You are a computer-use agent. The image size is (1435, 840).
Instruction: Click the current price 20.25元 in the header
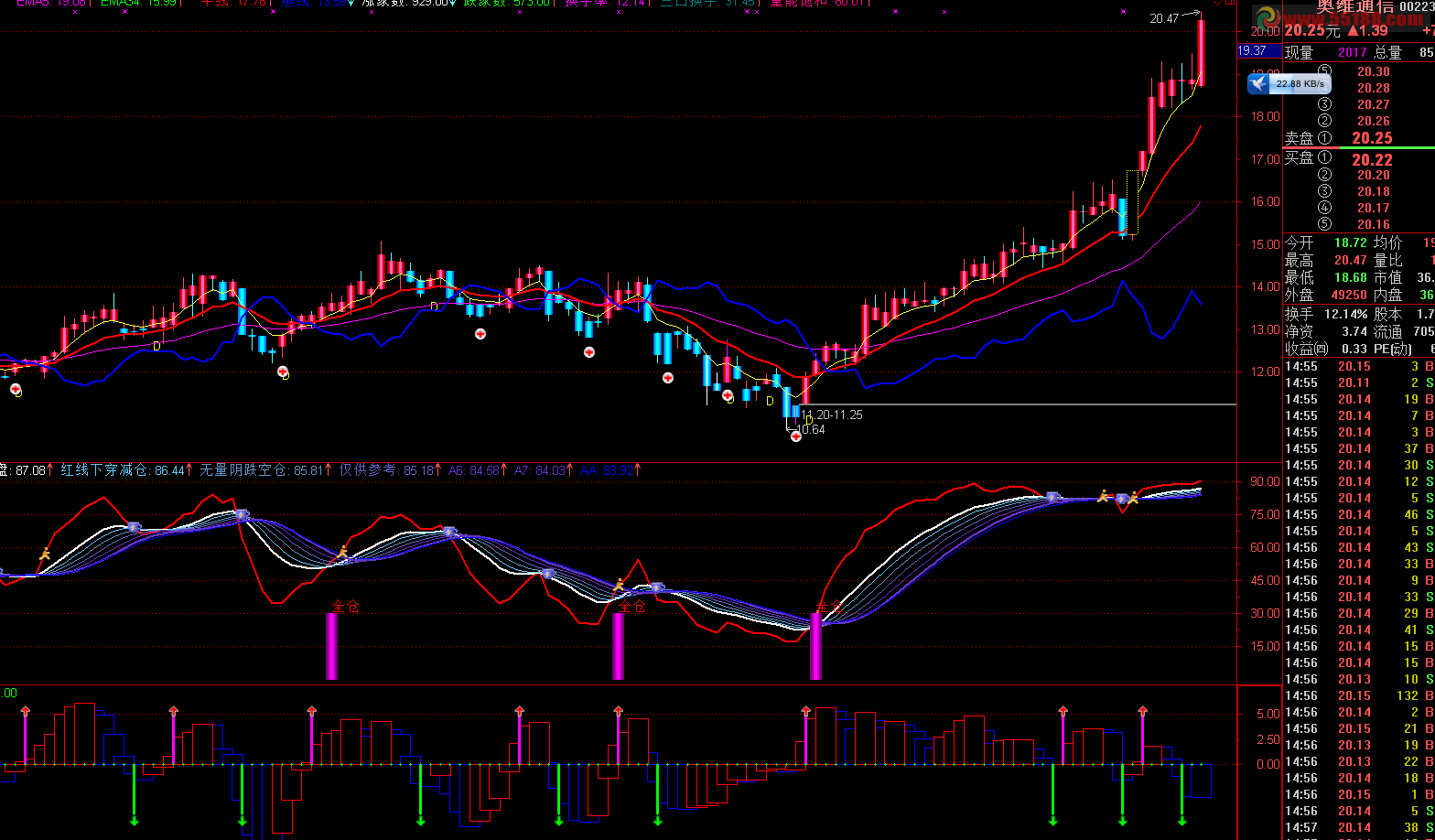(1313, 30)
